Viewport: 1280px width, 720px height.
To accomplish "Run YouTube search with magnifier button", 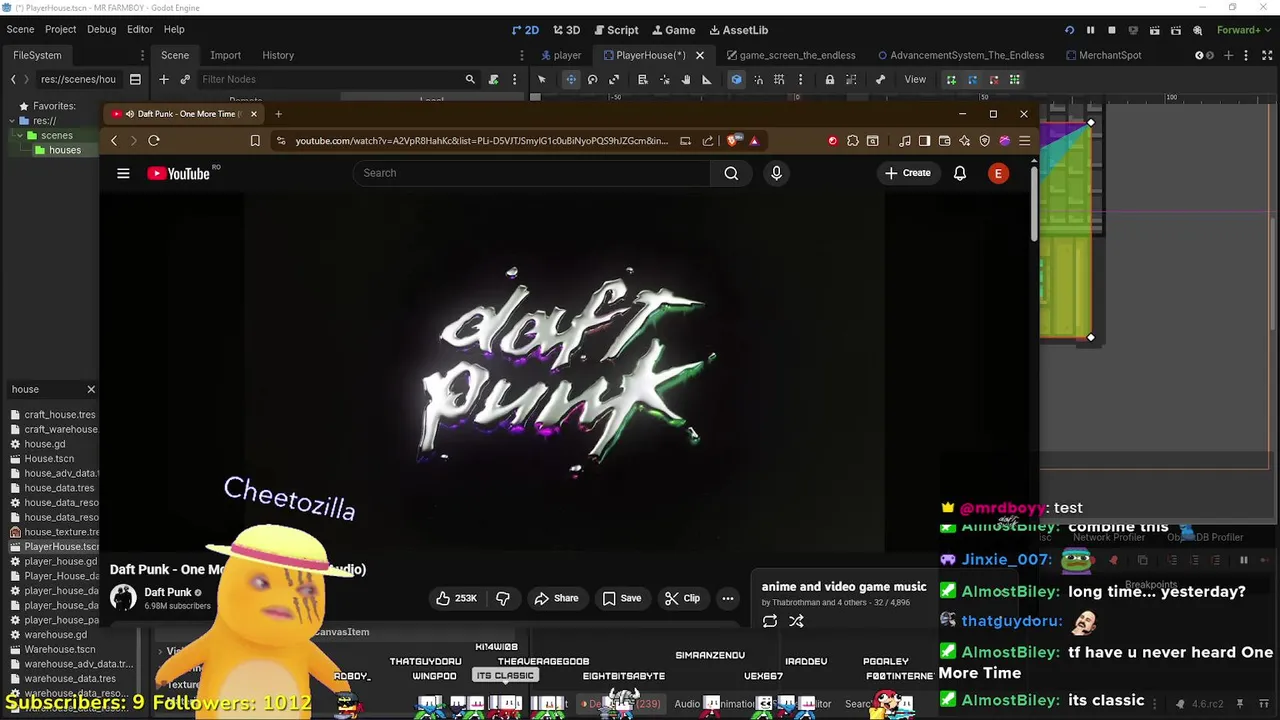I will point(731,173).
